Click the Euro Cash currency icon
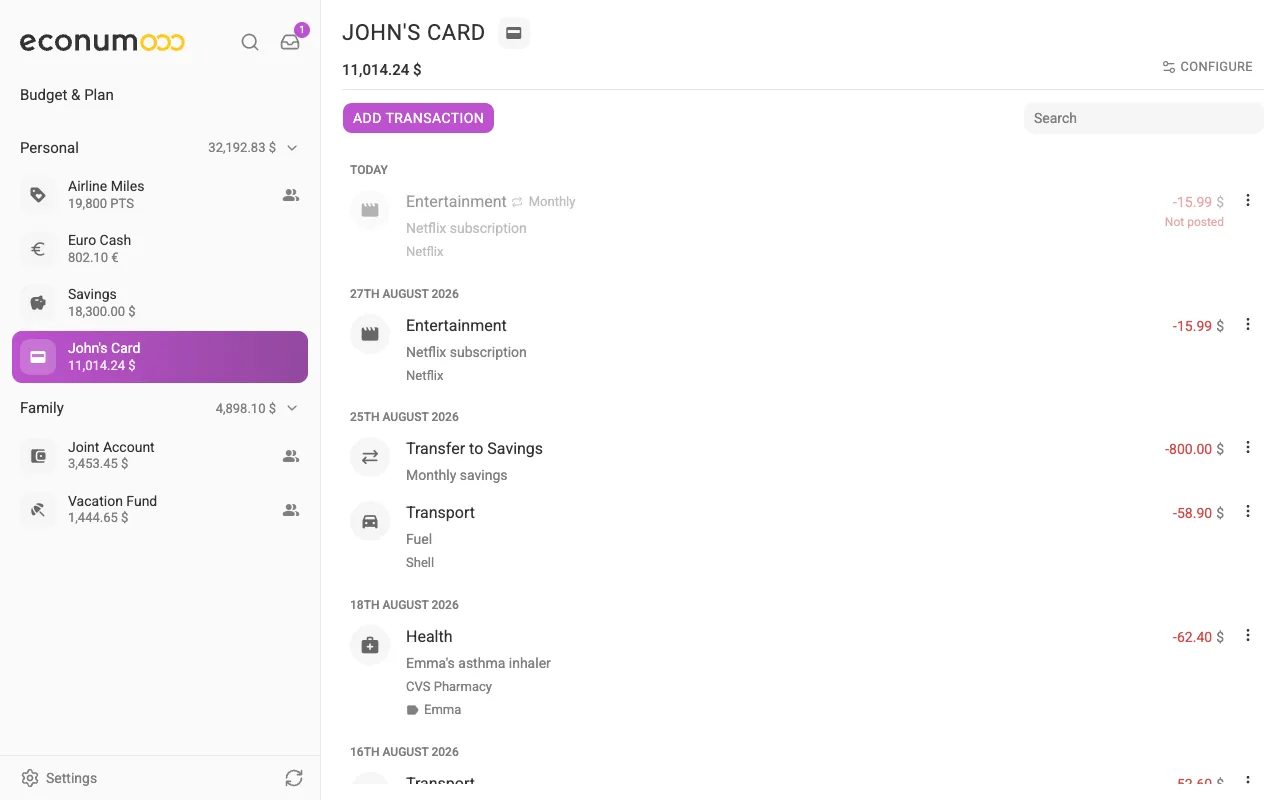The image size is (1280, 800). tap(38, 249)
